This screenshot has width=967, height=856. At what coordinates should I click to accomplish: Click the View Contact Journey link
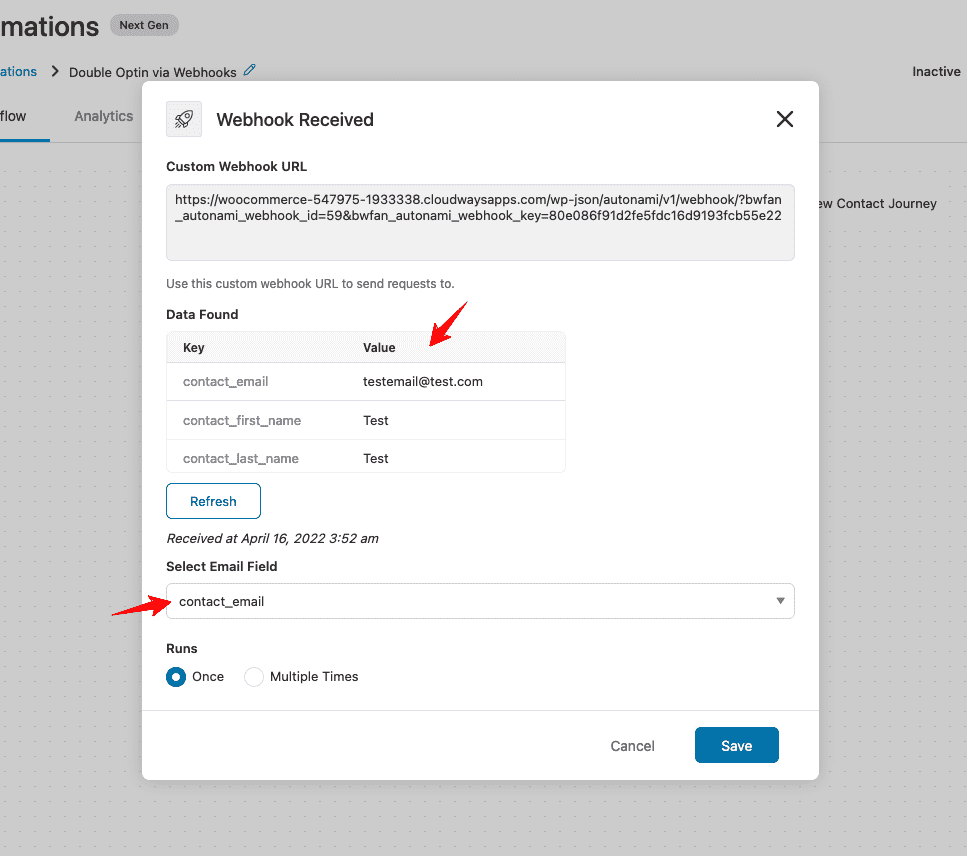point(878,204)
